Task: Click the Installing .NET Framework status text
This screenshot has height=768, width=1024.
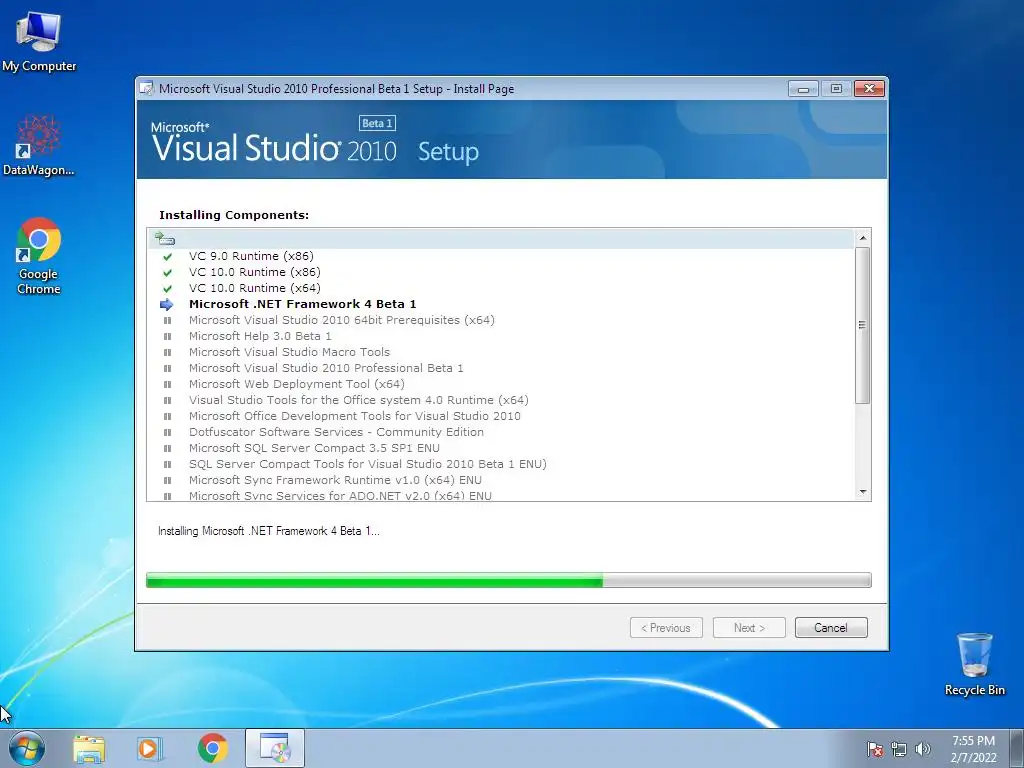Action: click(268, 531)
